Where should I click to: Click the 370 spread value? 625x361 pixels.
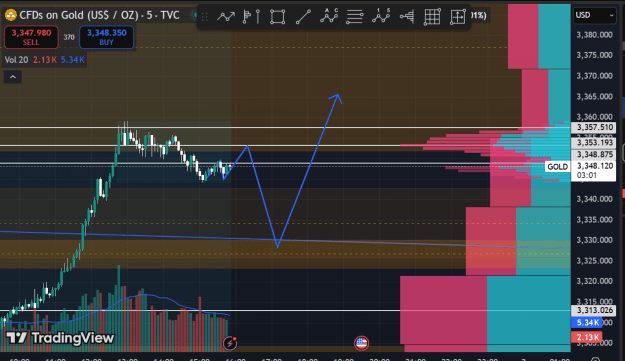69,37
